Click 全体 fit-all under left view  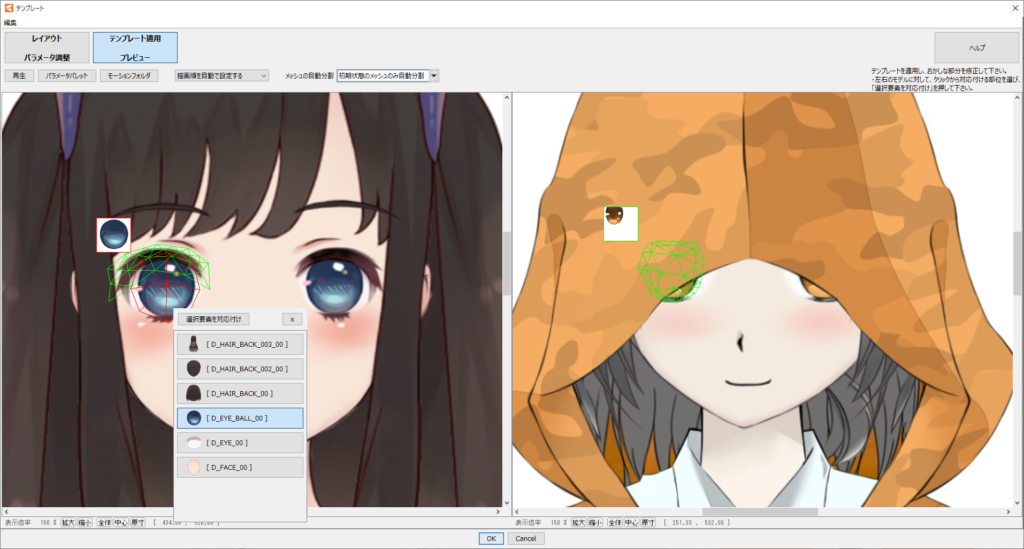point(104,523)
